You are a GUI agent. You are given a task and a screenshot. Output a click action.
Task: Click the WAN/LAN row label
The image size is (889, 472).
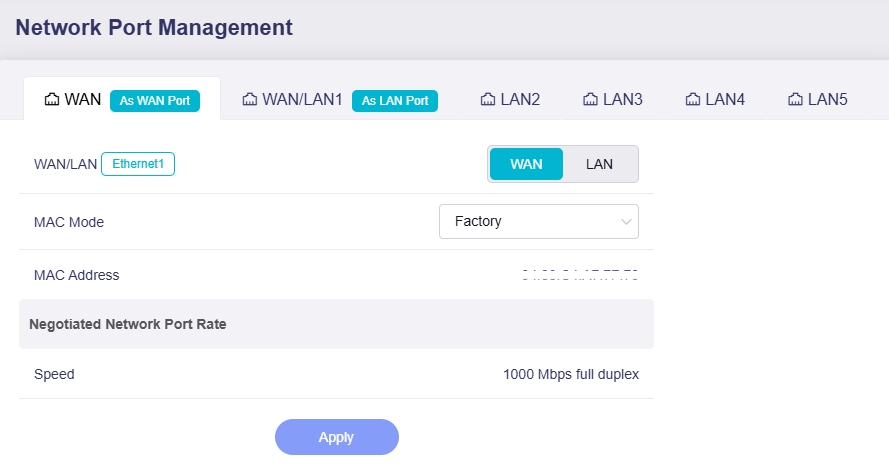[65, 164]
